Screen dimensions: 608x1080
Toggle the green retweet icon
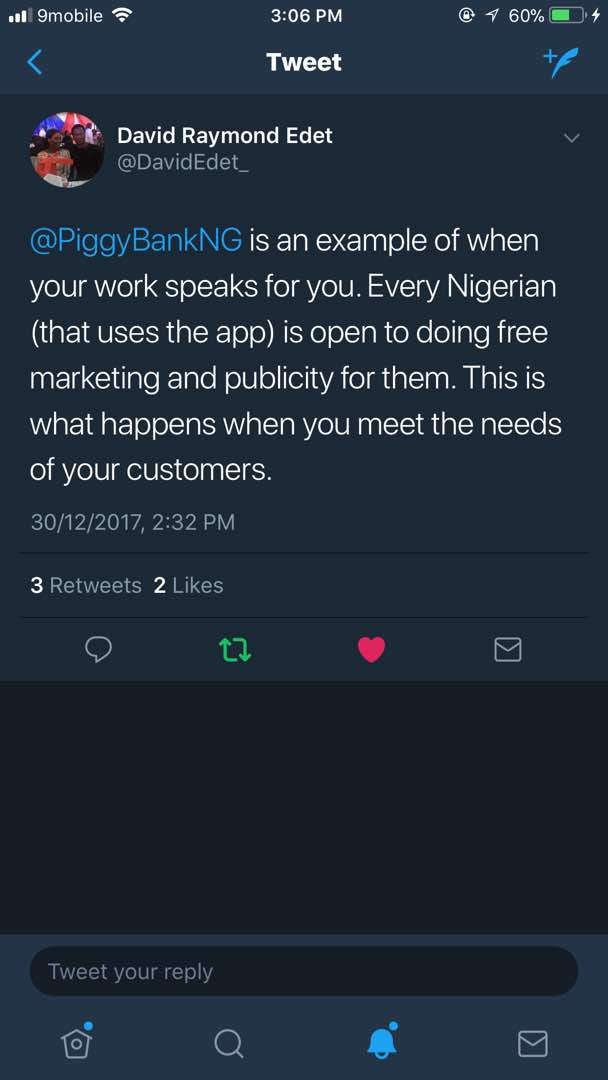click(235, 649)
